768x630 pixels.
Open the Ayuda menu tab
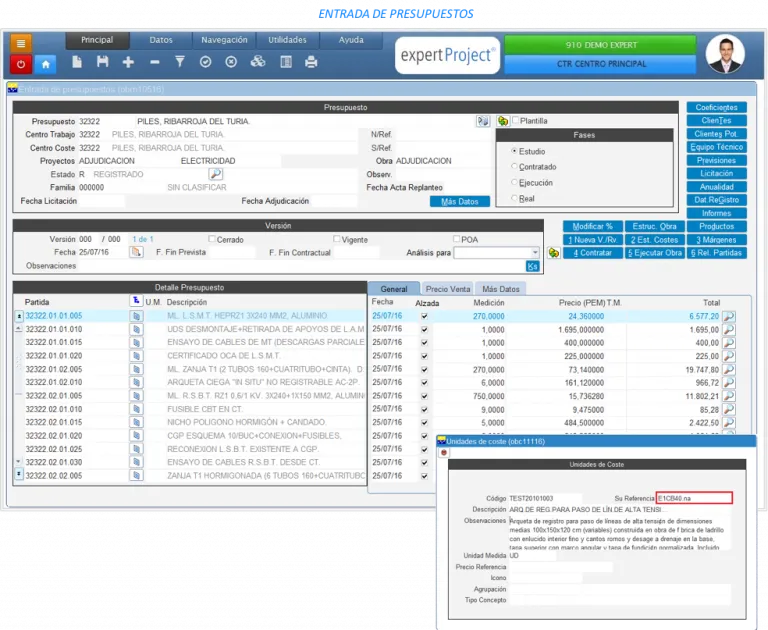click(x=351, y=40)
